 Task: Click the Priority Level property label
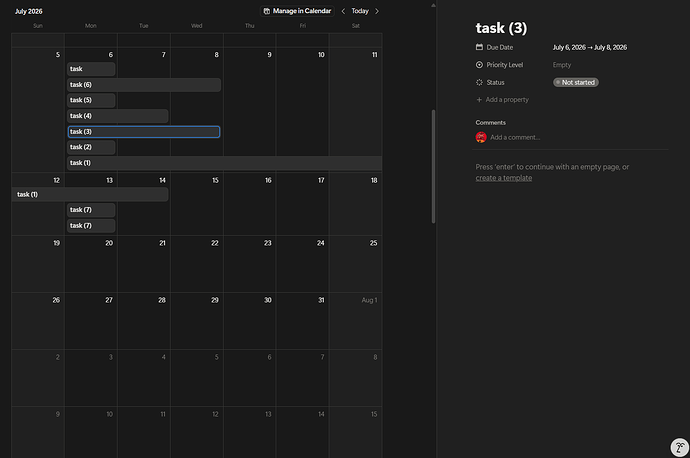[505, 65]
